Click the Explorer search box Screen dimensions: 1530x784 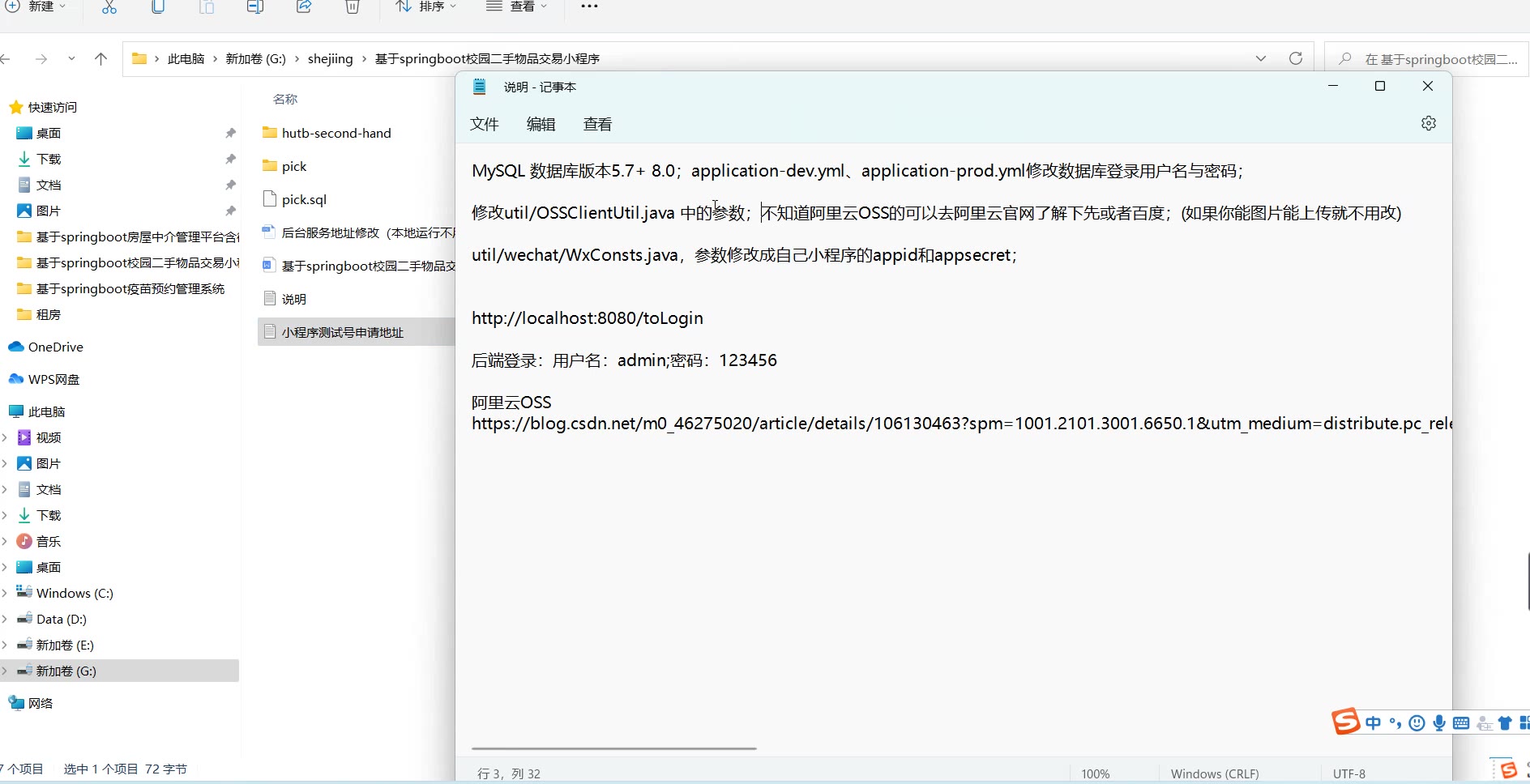(1428, 59)
